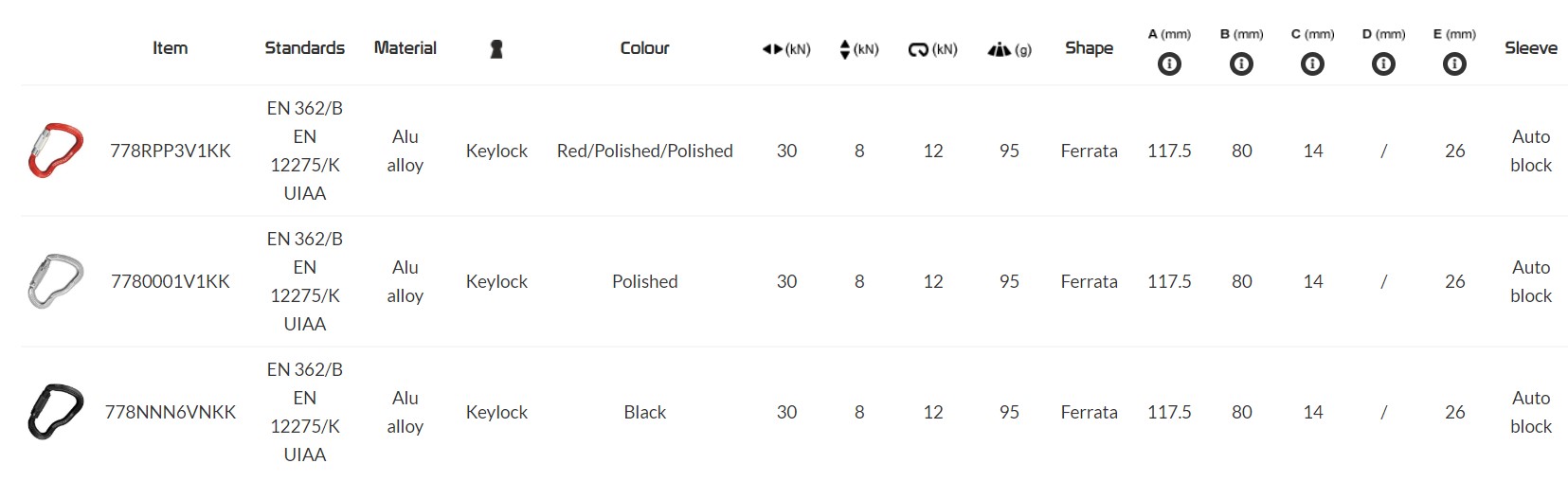
Task: Click the weight icon in header
Action: (999, 49)
